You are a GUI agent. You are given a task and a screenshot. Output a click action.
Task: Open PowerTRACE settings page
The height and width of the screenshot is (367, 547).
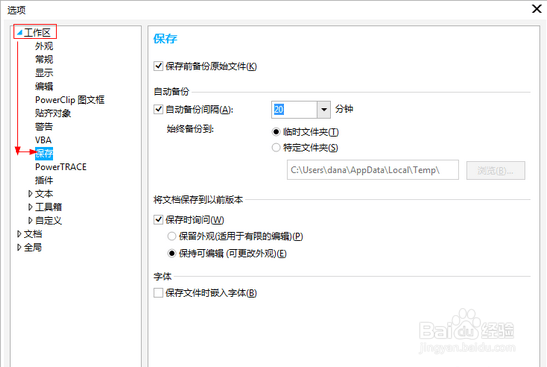(61, 167)
